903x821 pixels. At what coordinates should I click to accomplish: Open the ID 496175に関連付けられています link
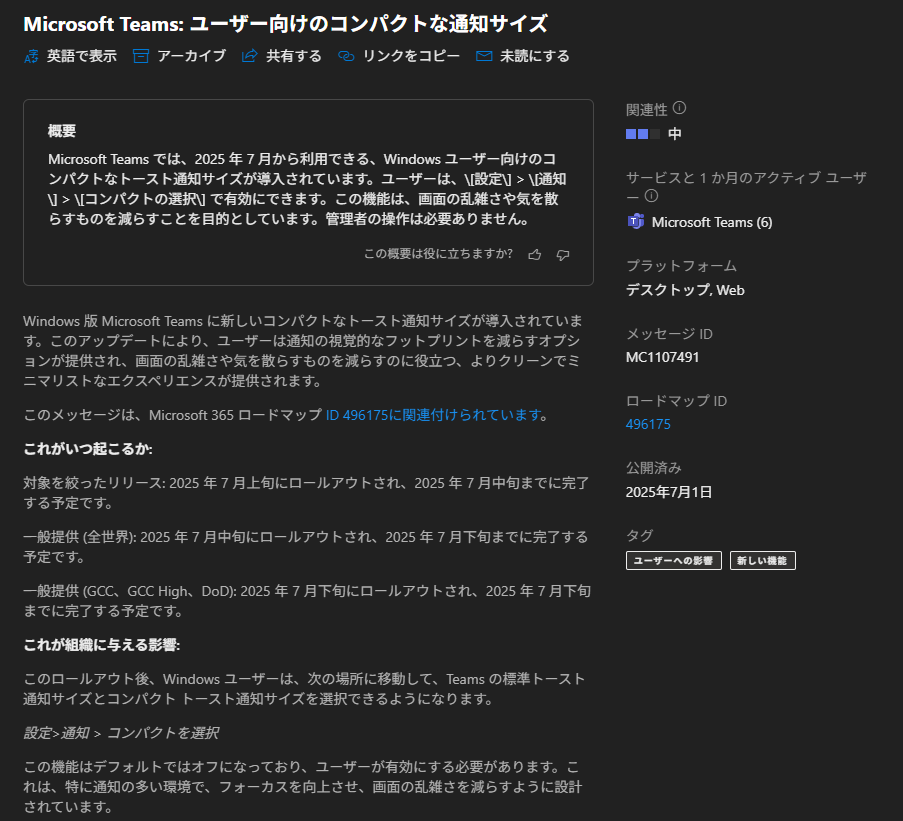[x=434, y=415]
